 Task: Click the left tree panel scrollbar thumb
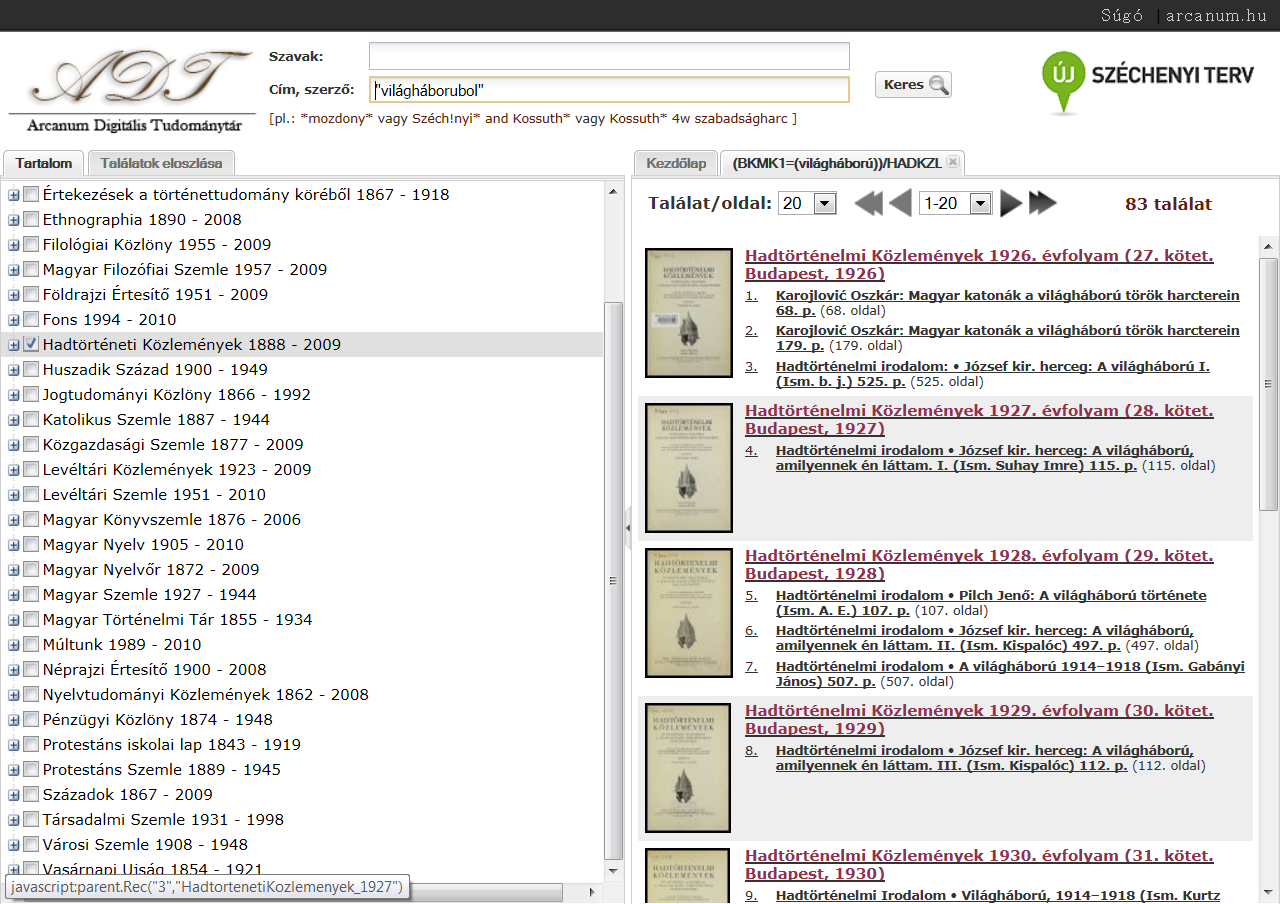(x=612, y=580)
